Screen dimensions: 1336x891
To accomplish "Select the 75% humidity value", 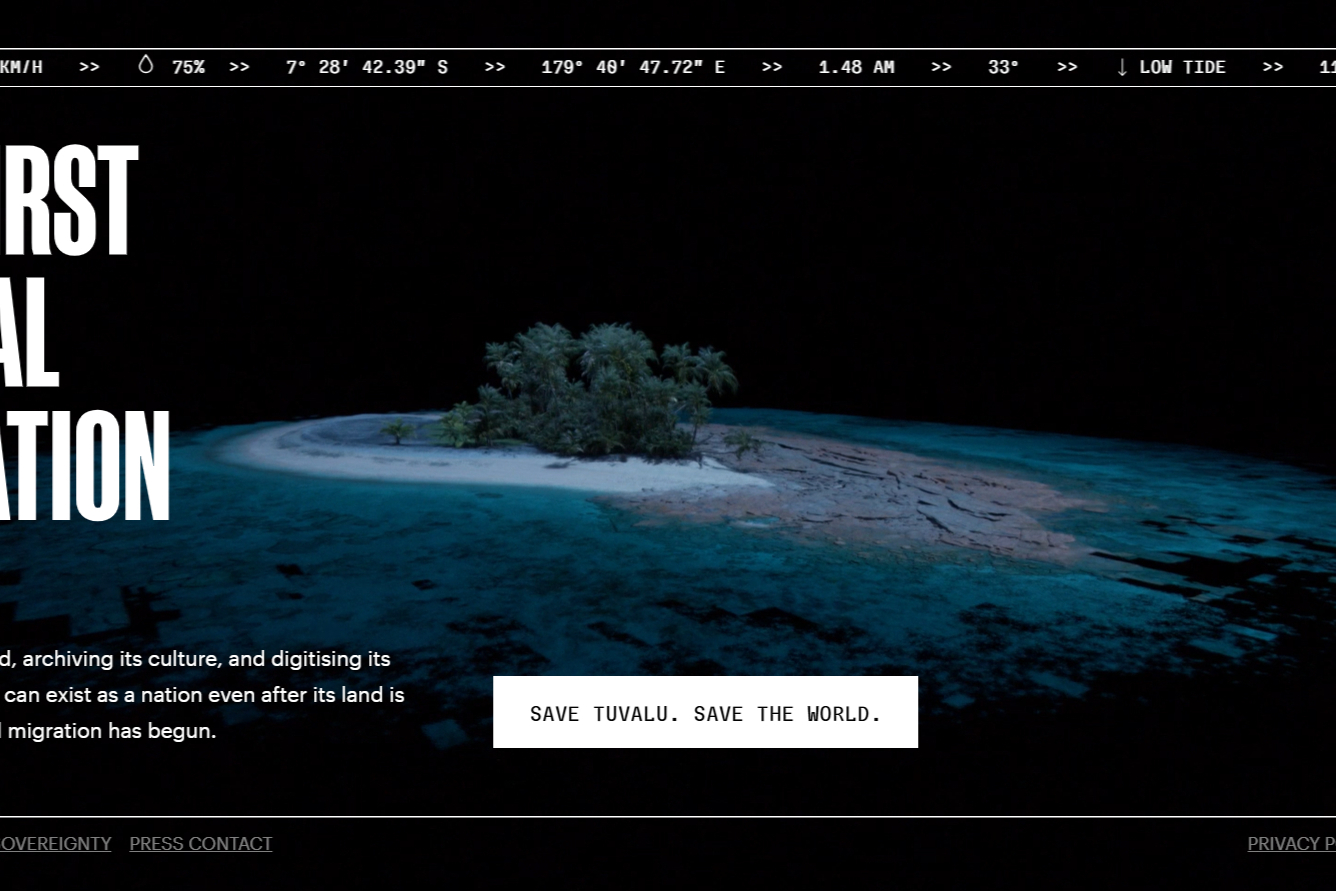I will point(188,67).
